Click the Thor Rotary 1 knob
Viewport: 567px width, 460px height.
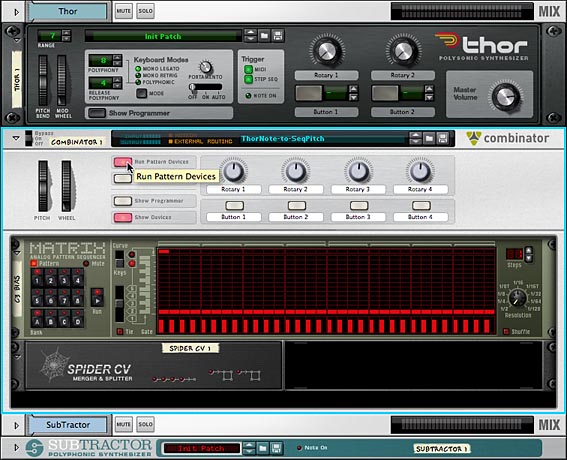327,51
